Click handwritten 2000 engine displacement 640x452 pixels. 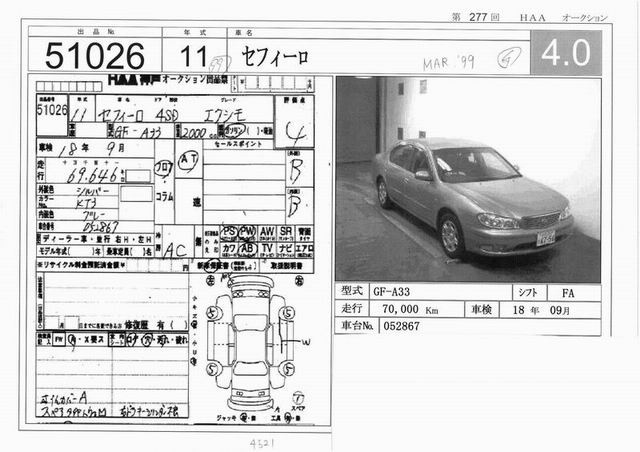tap(193, 132)
